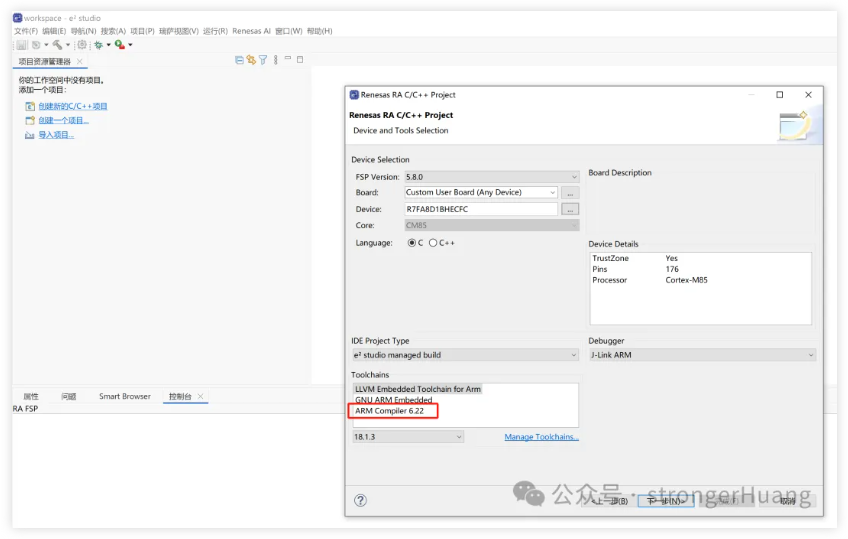
Task: Click the 创建新的C/C++项目 link
Action: (73, 107)
